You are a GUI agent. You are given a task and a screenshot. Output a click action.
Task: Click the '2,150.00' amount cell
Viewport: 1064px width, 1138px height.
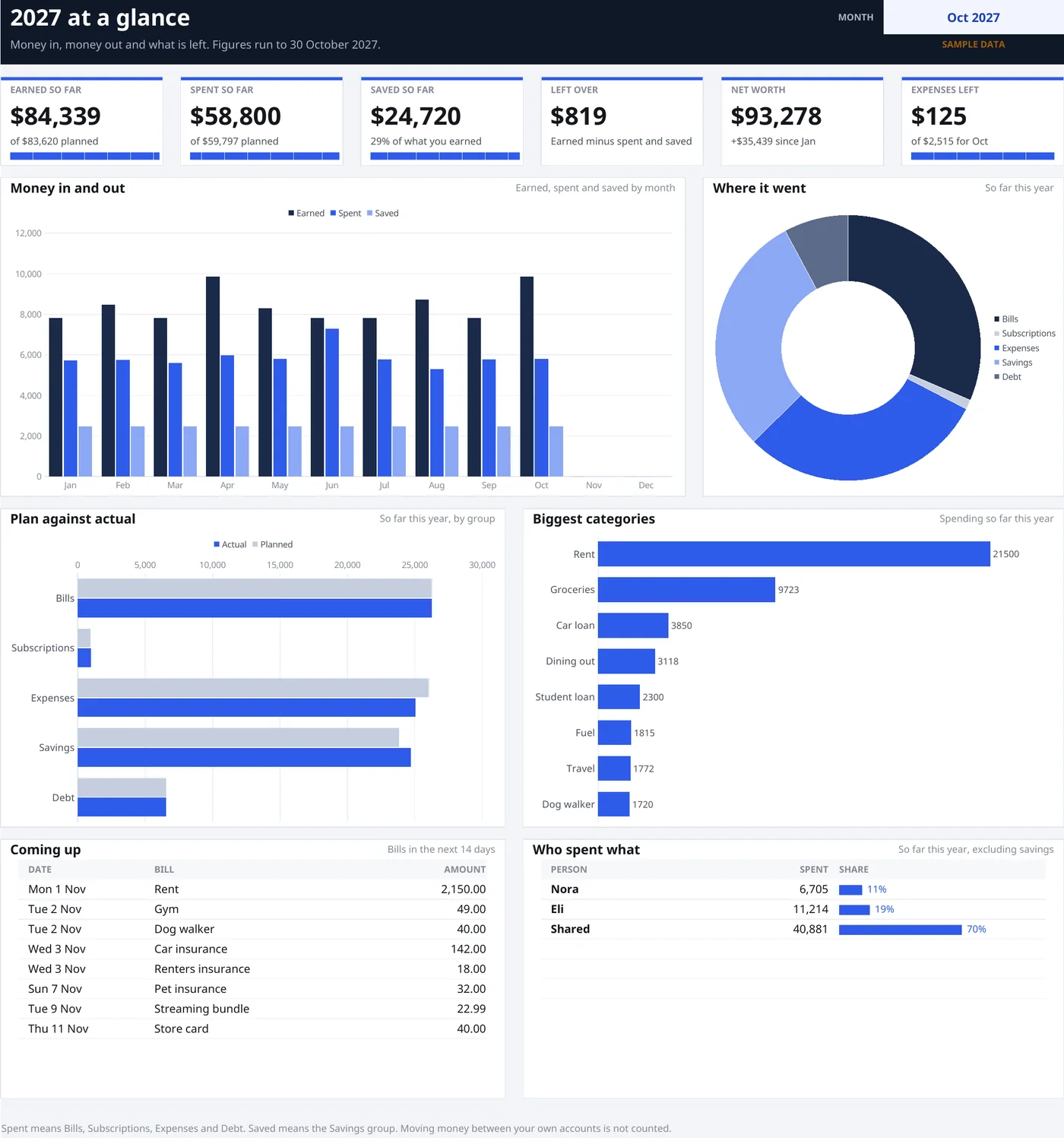(x=463, y=889)
